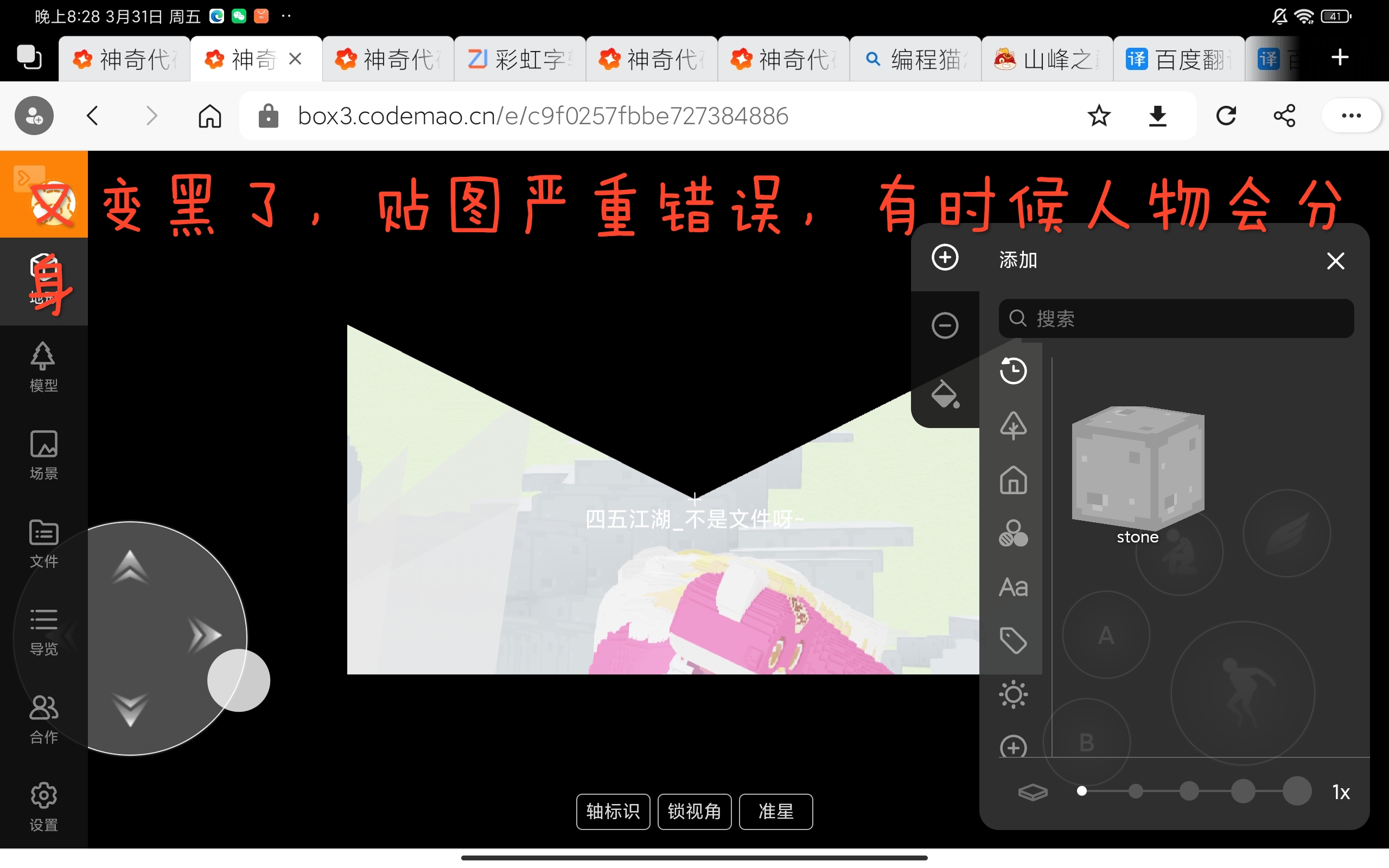This screenshot has width=1389, height=868.
Task: Click the 1x brush size label
Action: pyautogui.click(x=1341, y=792)
